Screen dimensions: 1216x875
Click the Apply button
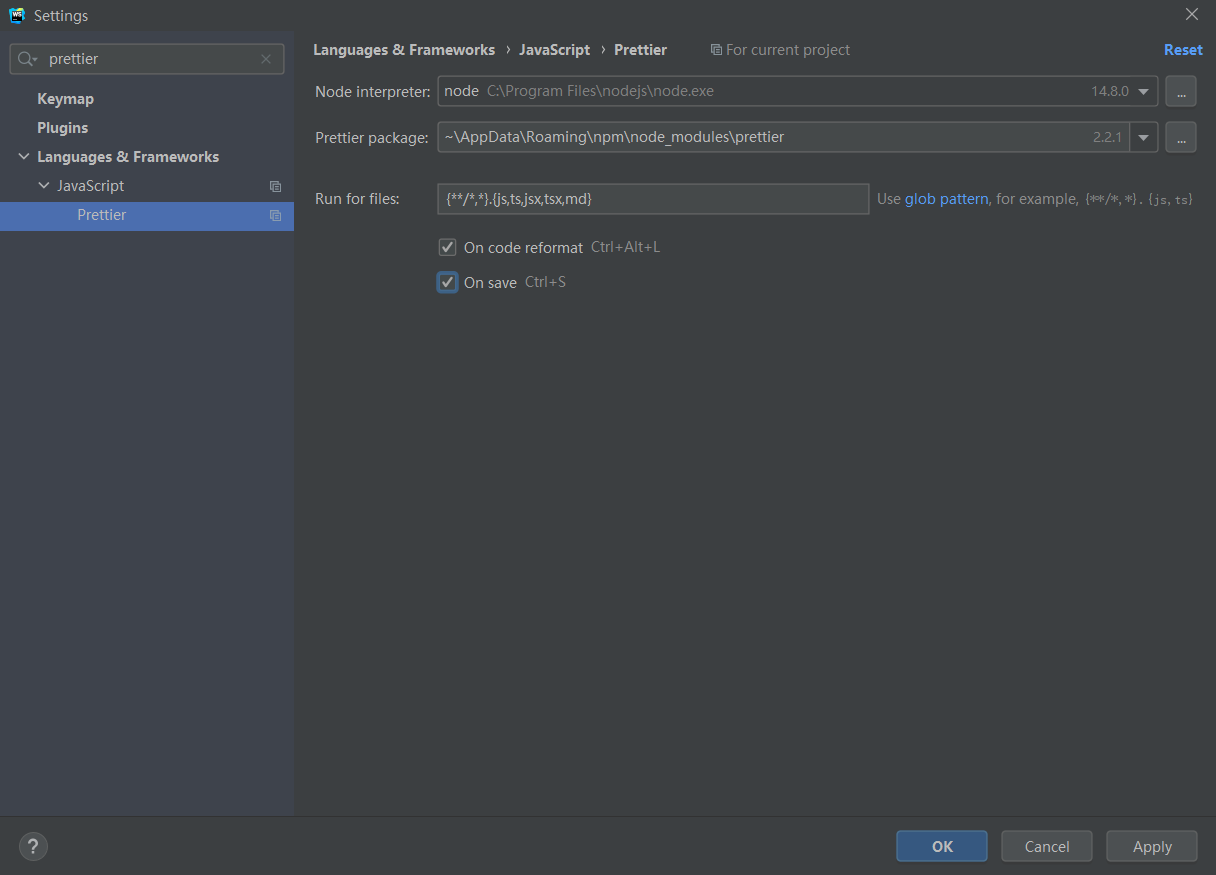(x=1152, y=846)
